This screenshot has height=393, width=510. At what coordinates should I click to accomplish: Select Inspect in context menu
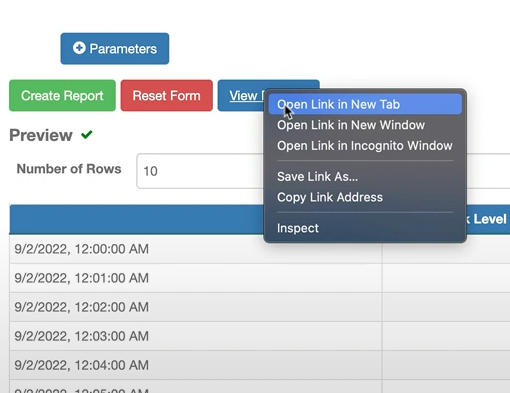tap(365, 228)
